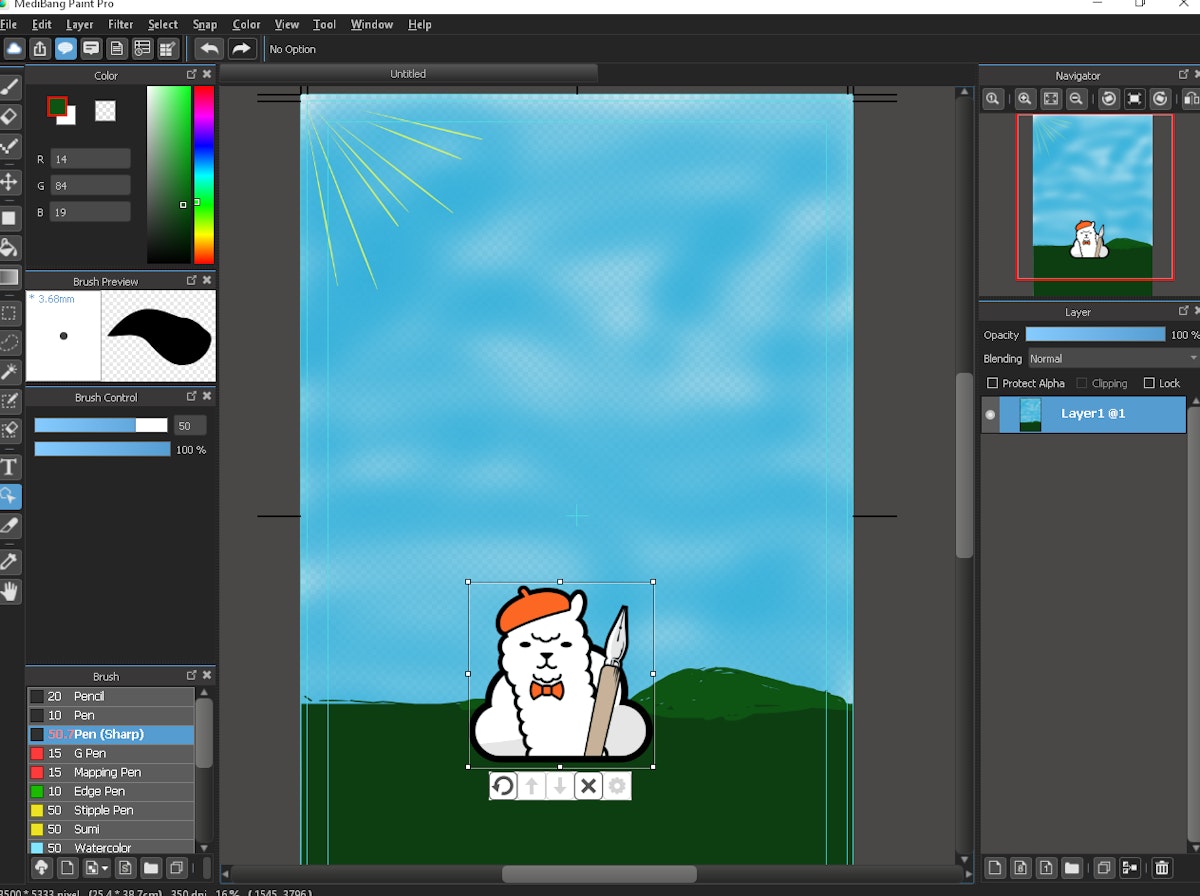Select the Move tool
Screen dimensions: 1200x896
click(x=11, y=182)
